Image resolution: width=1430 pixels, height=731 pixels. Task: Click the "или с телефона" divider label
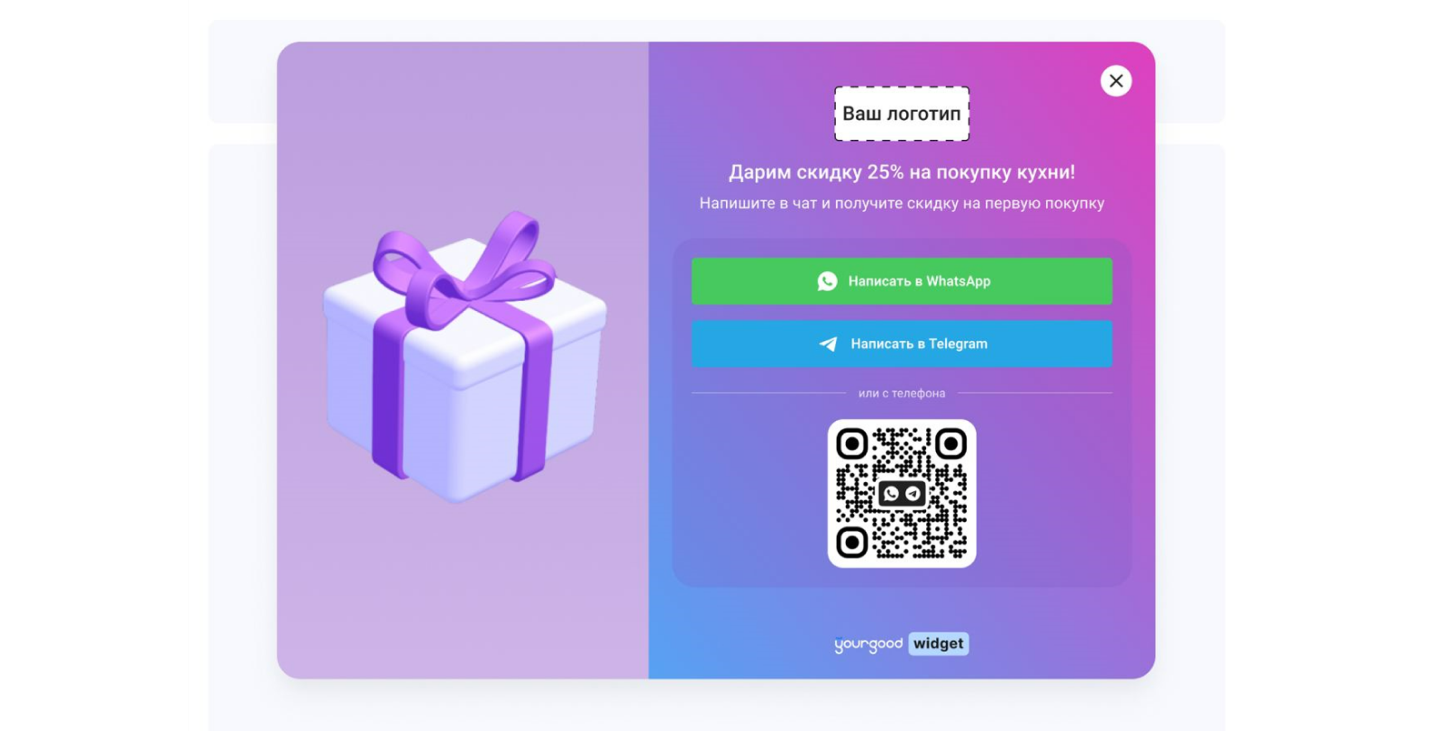(x=902, y=393)
